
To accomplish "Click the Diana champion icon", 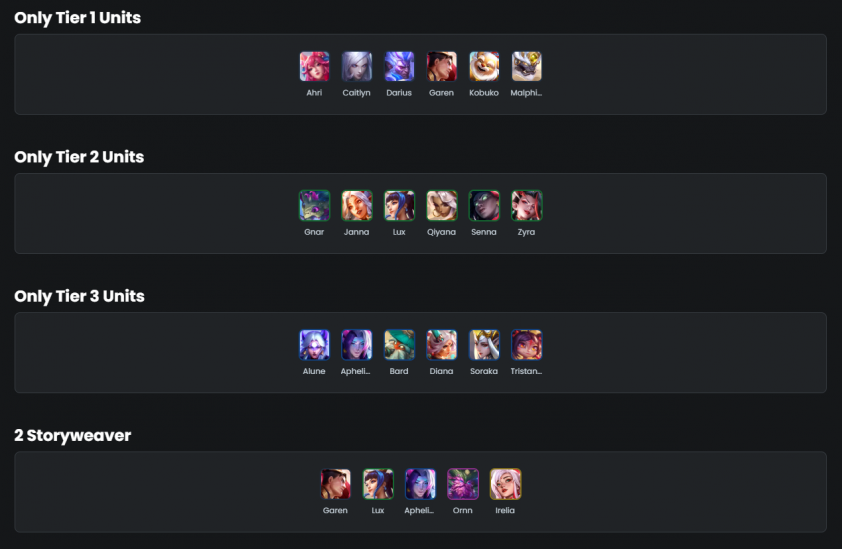I will pos(441,344).
